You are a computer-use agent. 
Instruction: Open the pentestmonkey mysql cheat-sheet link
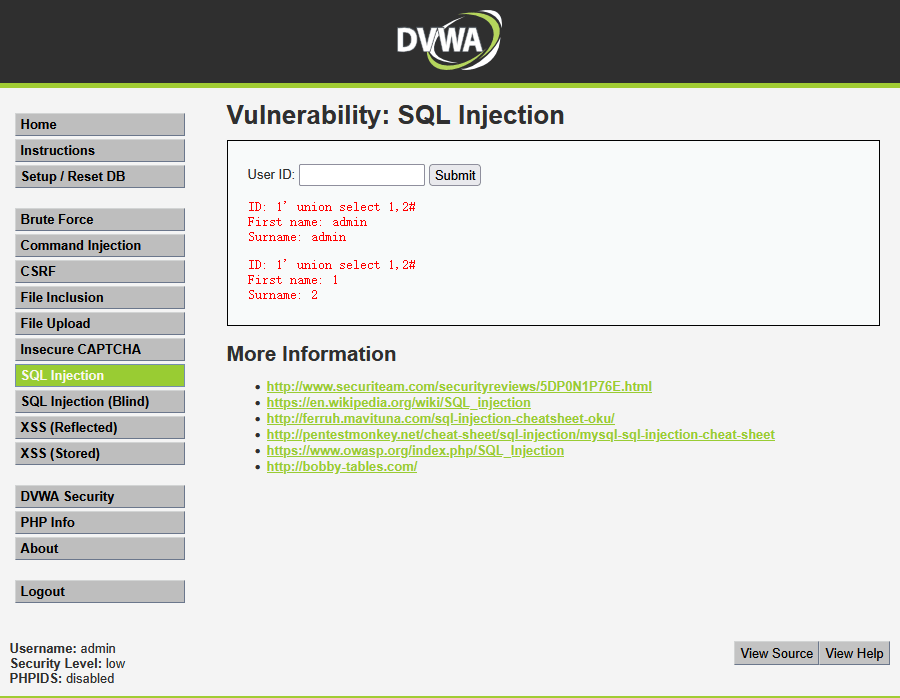point(521,435)
